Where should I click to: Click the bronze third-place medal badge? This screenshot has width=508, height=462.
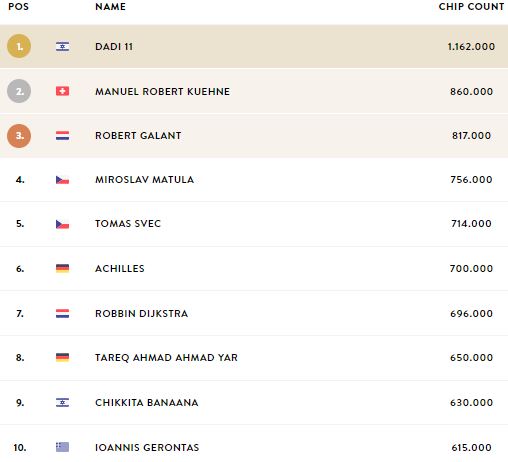19,136
